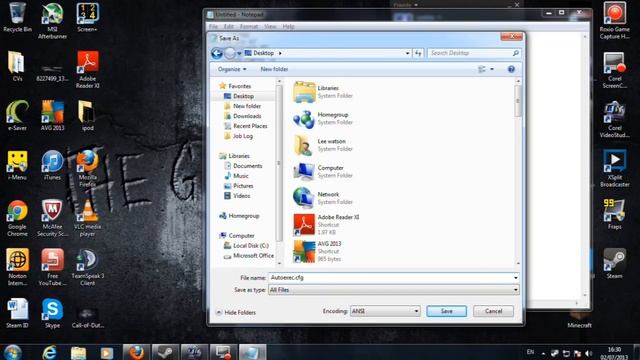Click the refresh button beside address bar
Viewport: 640px width, 360px height.
pos(418,53)
